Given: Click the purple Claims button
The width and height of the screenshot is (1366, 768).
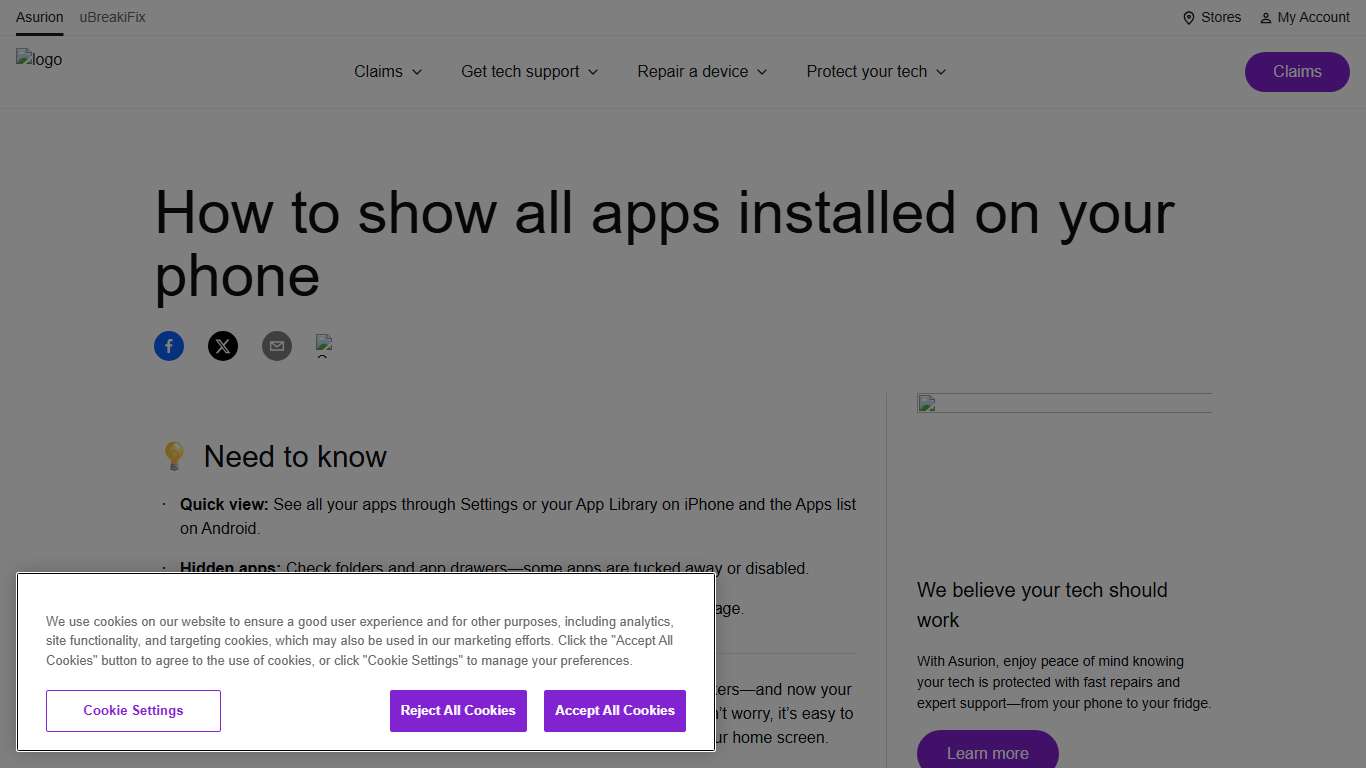Looking at the screenshot, I should 1297,71.
